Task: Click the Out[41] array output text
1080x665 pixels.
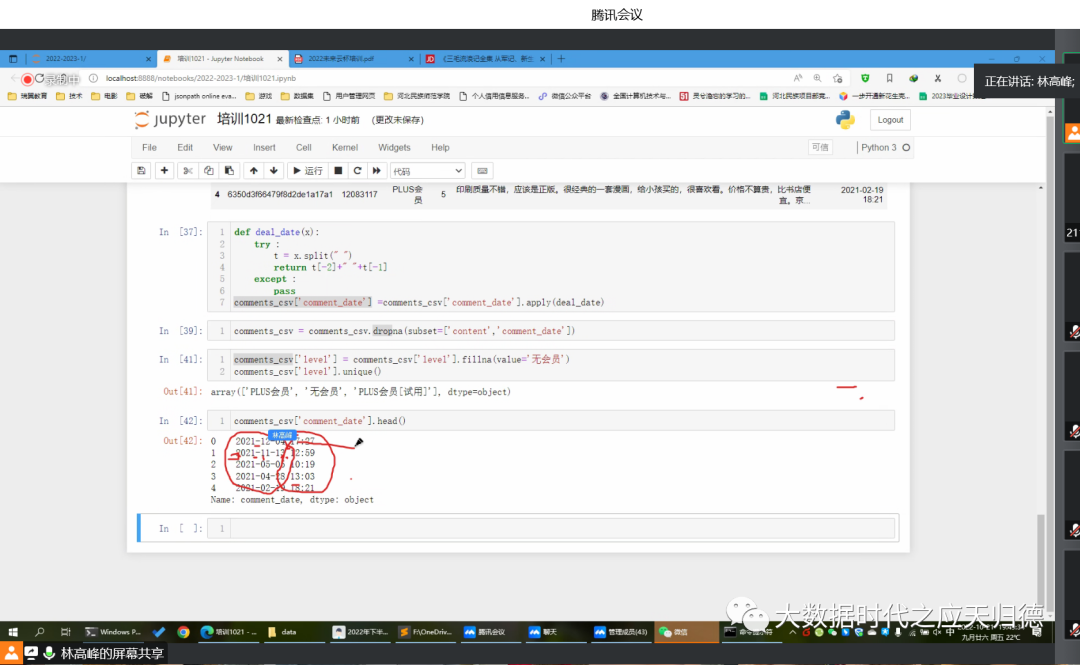Action: pyautogui.click(x=360, y=392)
